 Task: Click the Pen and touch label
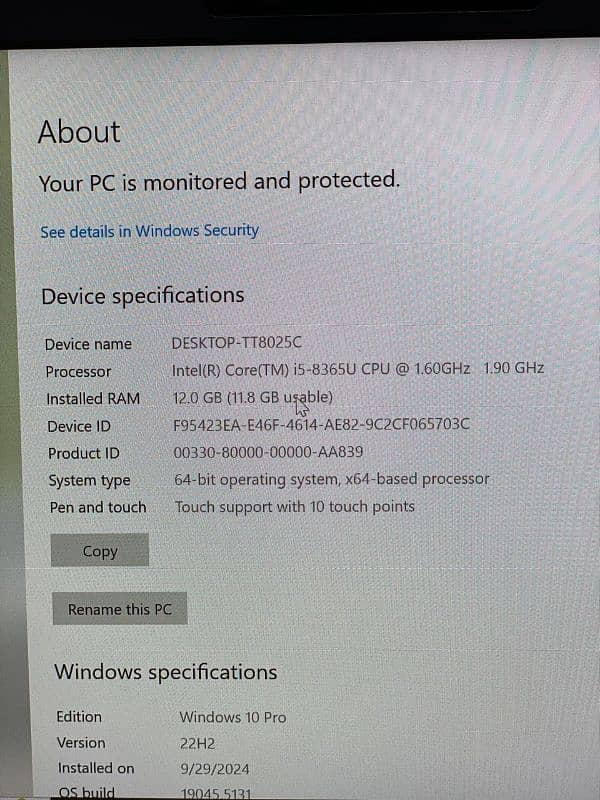pyautogui.click(x=98, y=507)
